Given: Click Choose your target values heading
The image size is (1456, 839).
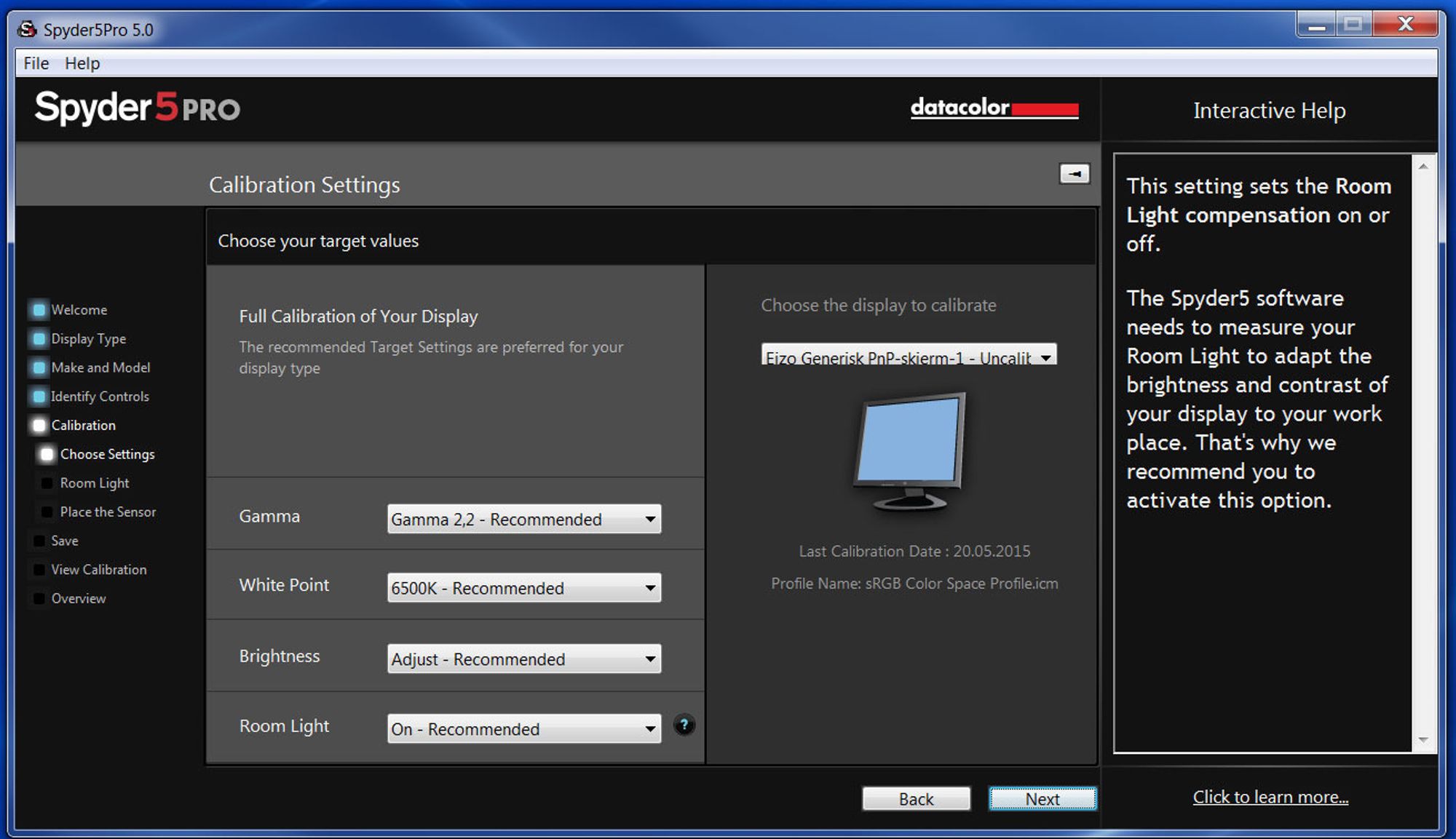Looking at the screenshot, I should point(318,241).
